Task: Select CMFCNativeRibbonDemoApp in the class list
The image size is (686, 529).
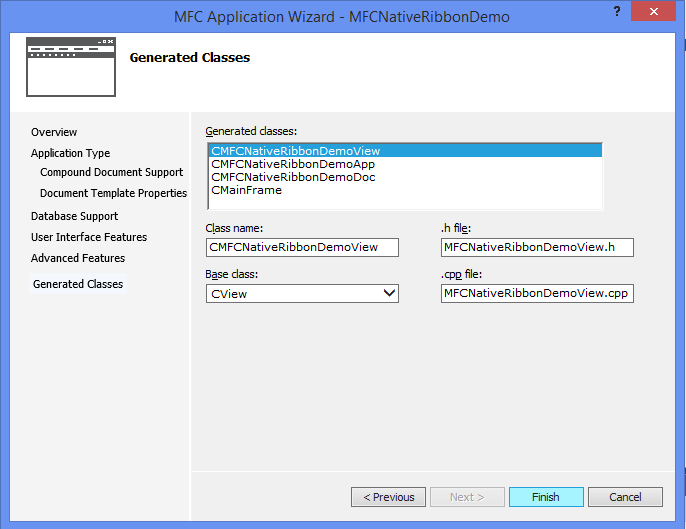Action: click(405, 164)
